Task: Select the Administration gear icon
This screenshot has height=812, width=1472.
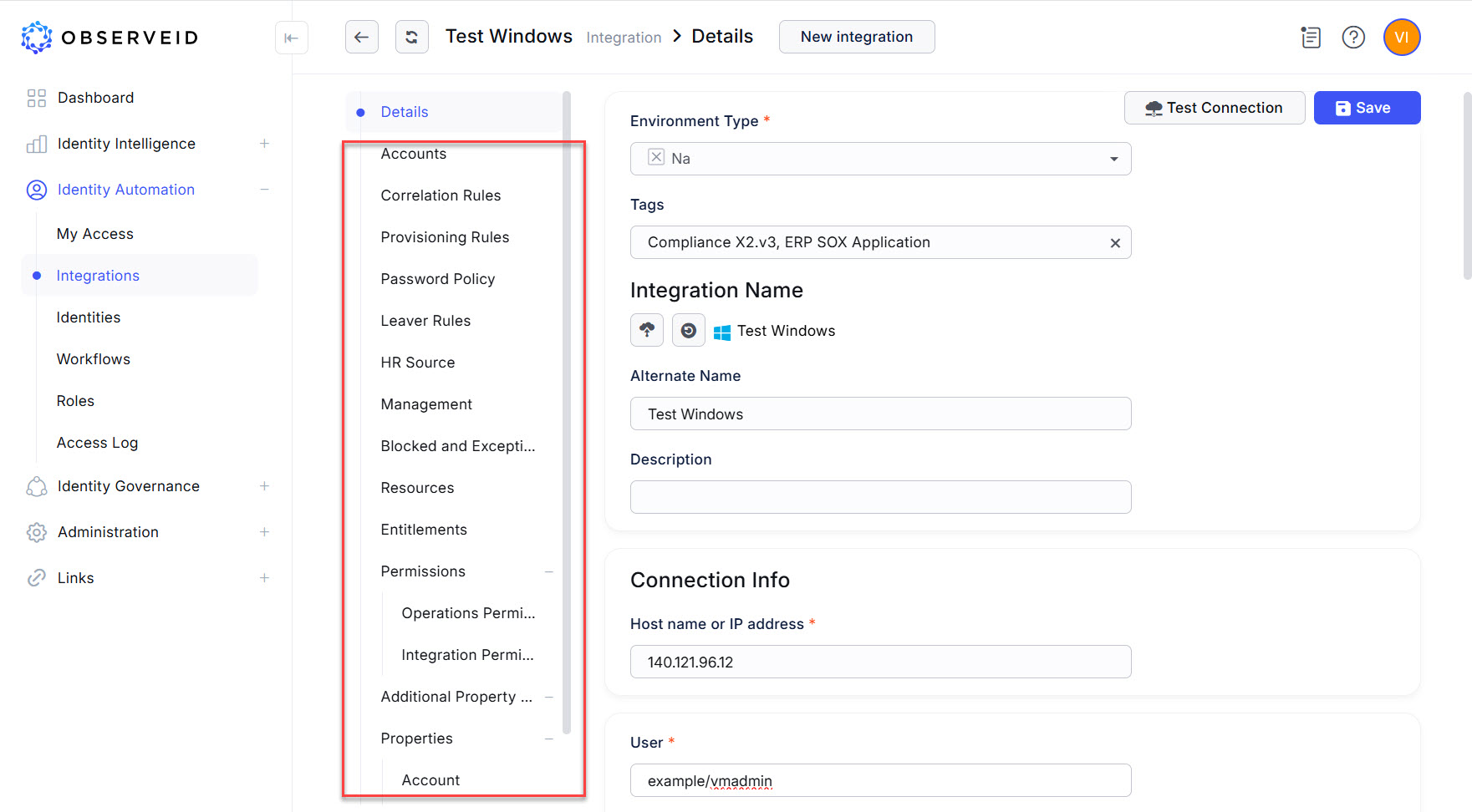Action: point(36,532)
